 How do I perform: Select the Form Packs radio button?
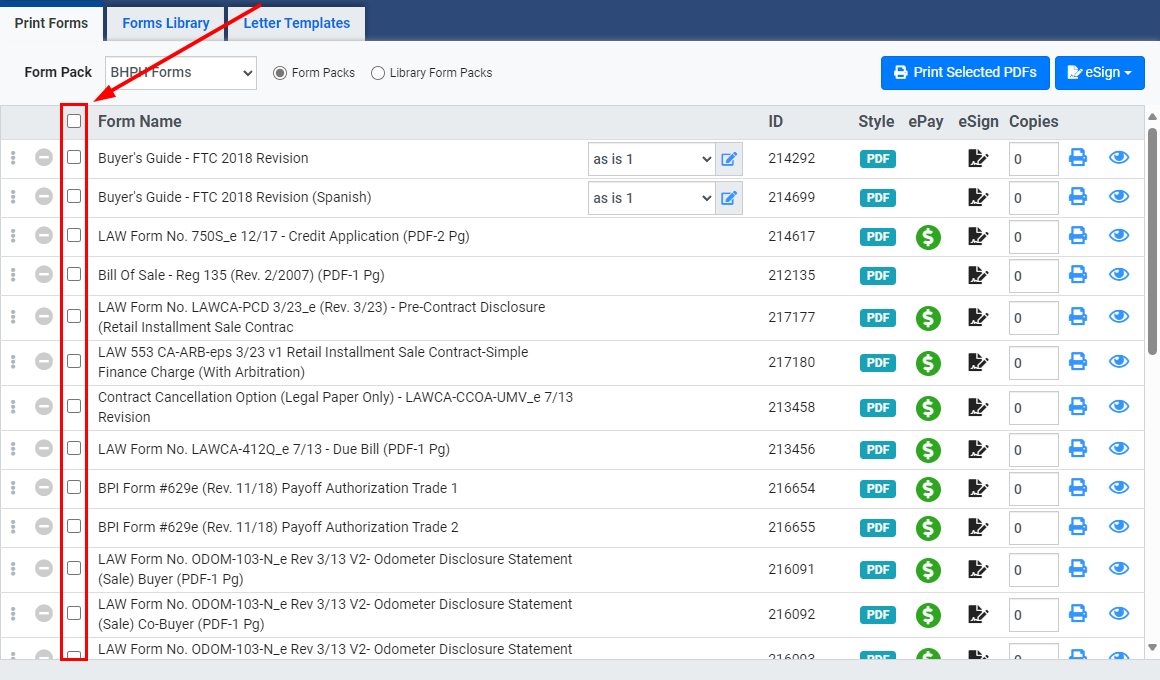pyautogui.click(x=280, y=73)
